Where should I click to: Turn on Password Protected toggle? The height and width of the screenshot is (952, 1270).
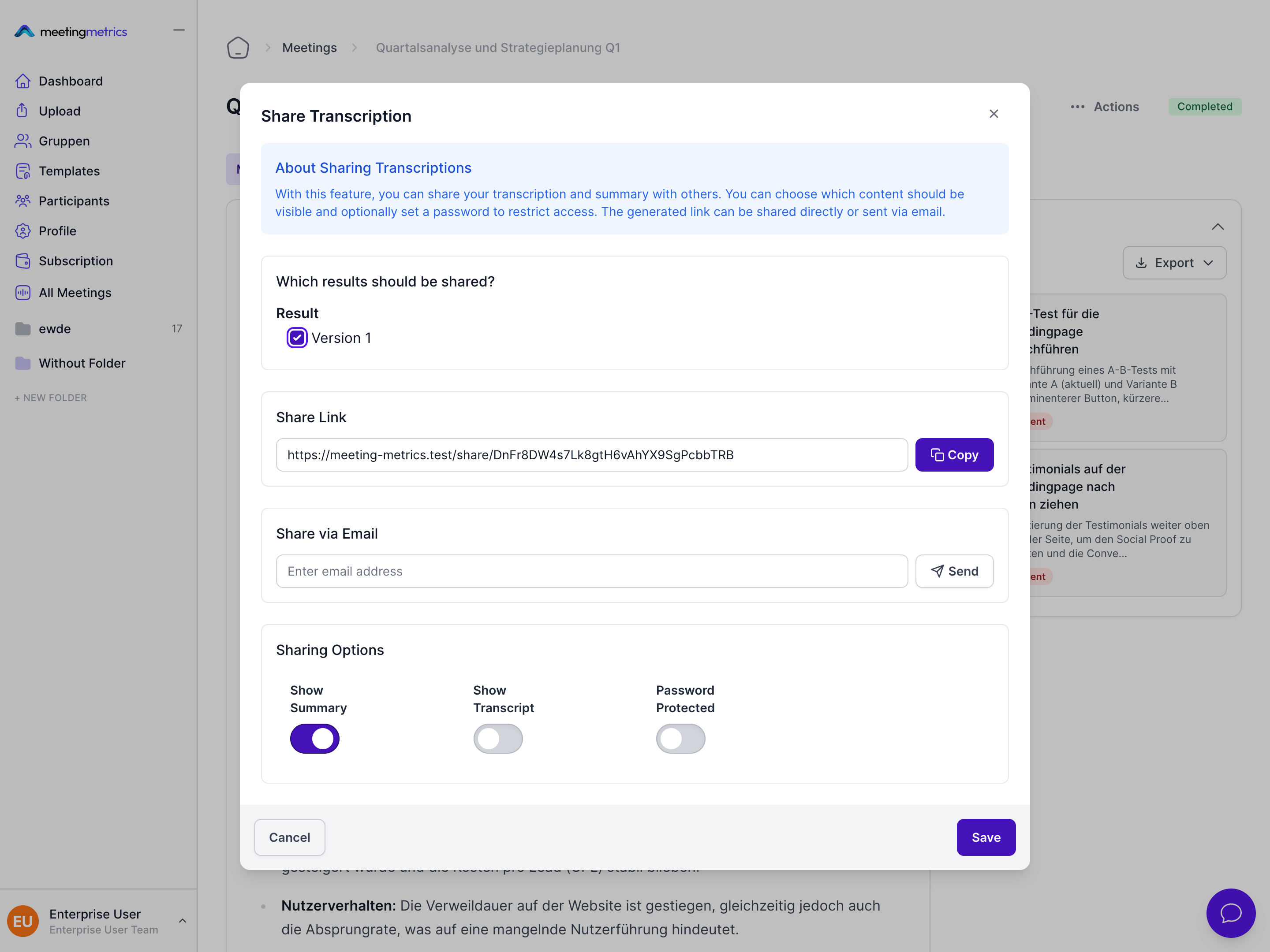[x=680, y=739]
